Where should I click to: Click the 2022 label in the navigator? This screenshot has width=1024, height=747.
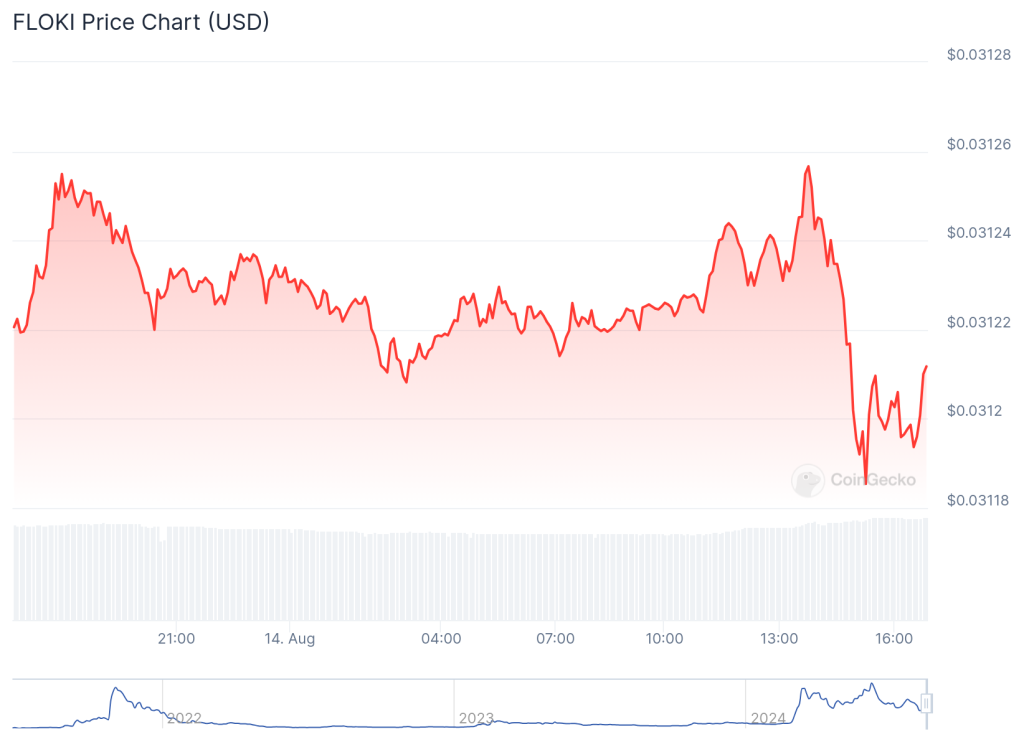point(184,718)
